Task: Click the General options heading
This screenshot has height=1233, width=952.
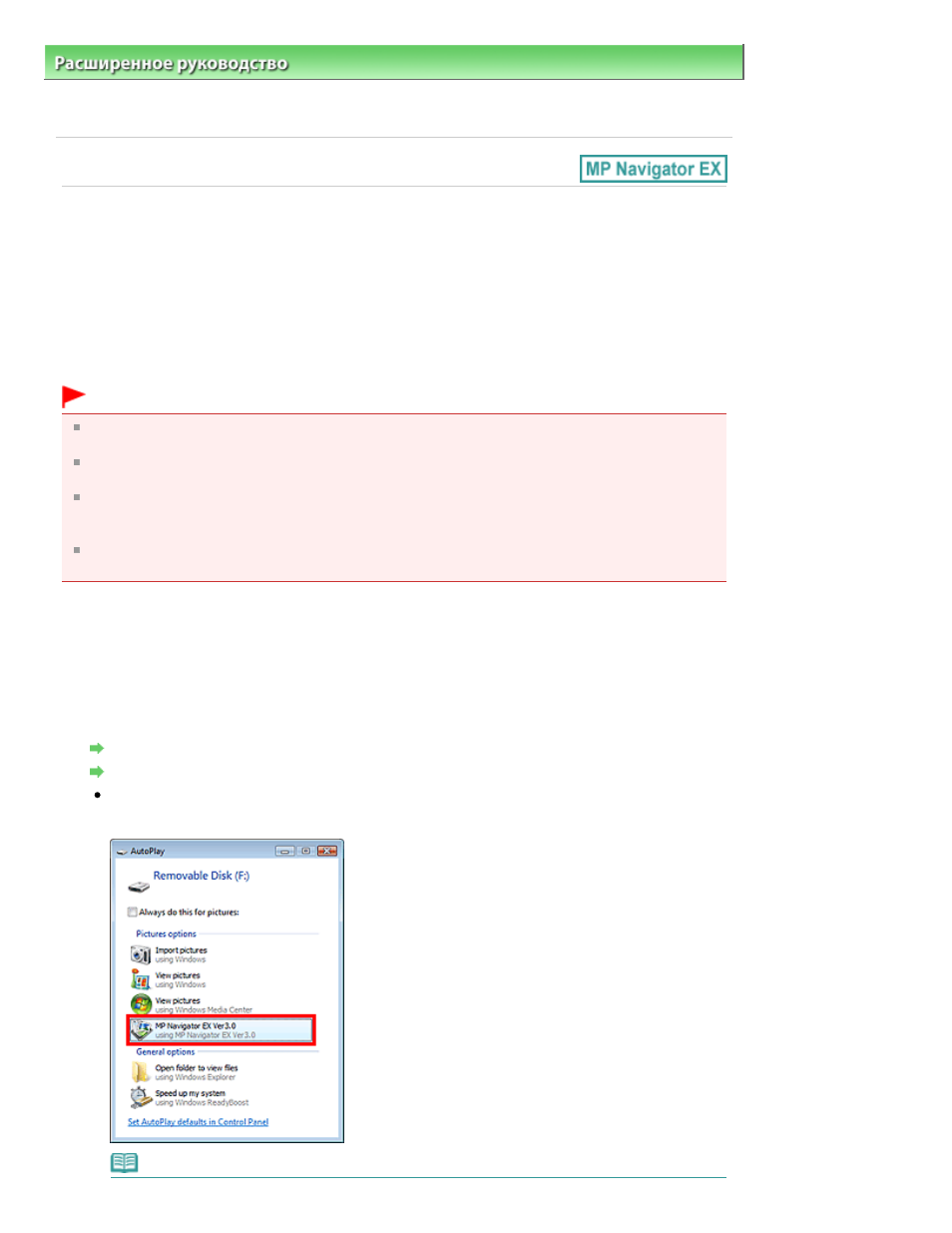Action: (166, 1052)
